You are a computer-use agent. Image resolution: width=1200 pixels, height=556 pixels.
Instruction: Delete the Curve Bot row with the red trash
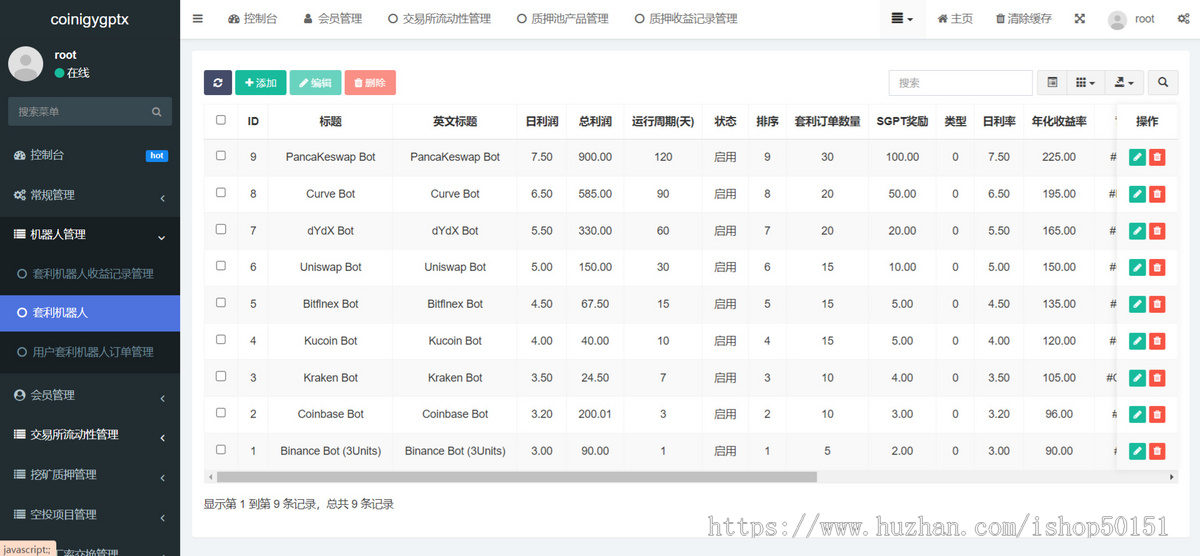tap(1157, 194)
